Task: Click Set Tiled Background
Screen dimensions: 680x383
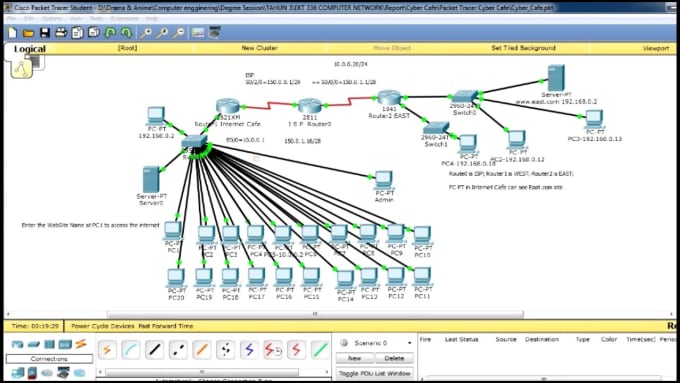Action: point(523,48)
